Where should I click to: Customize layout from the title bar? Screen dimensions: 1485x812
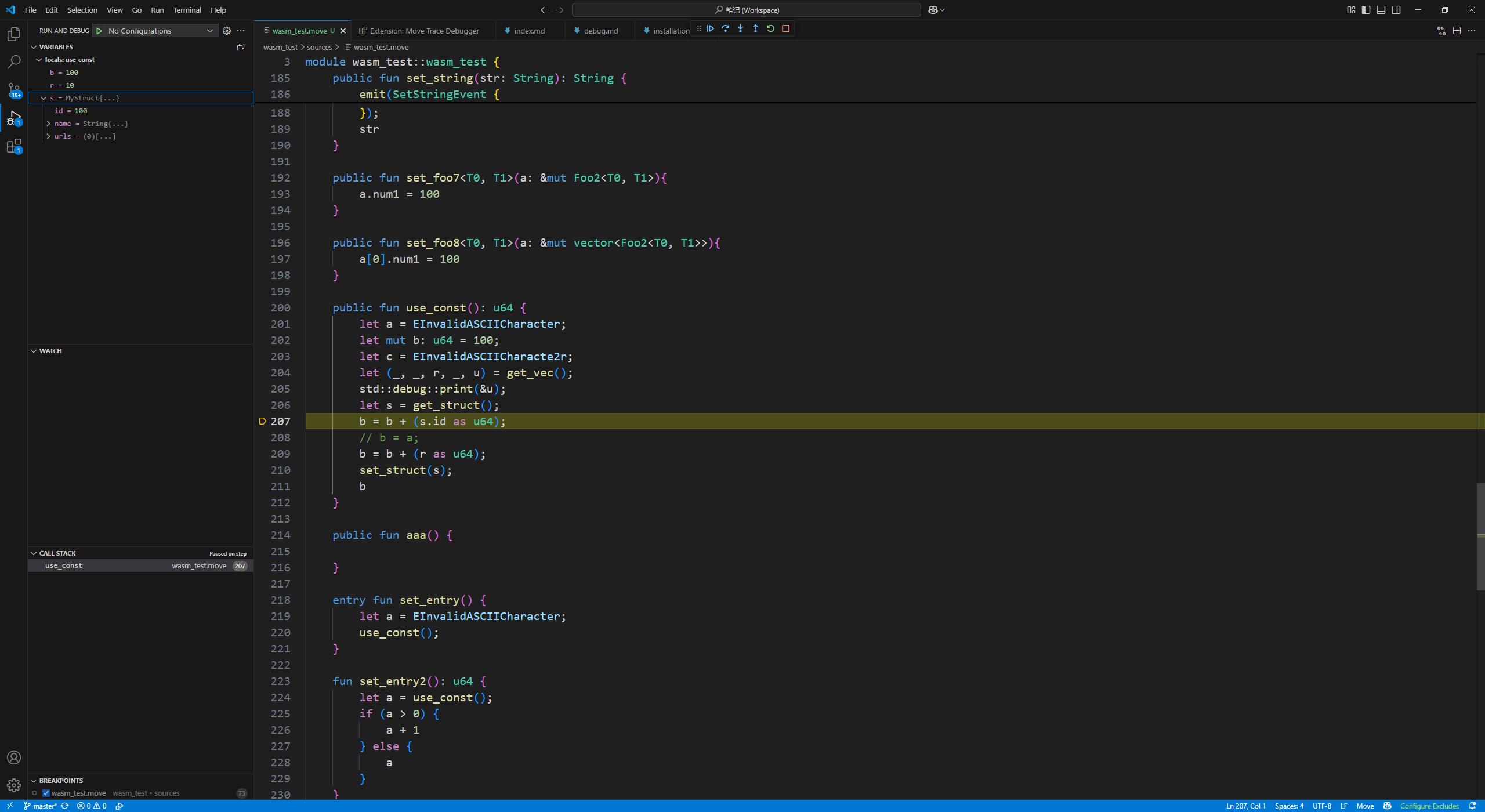[x=1351, y=10]
